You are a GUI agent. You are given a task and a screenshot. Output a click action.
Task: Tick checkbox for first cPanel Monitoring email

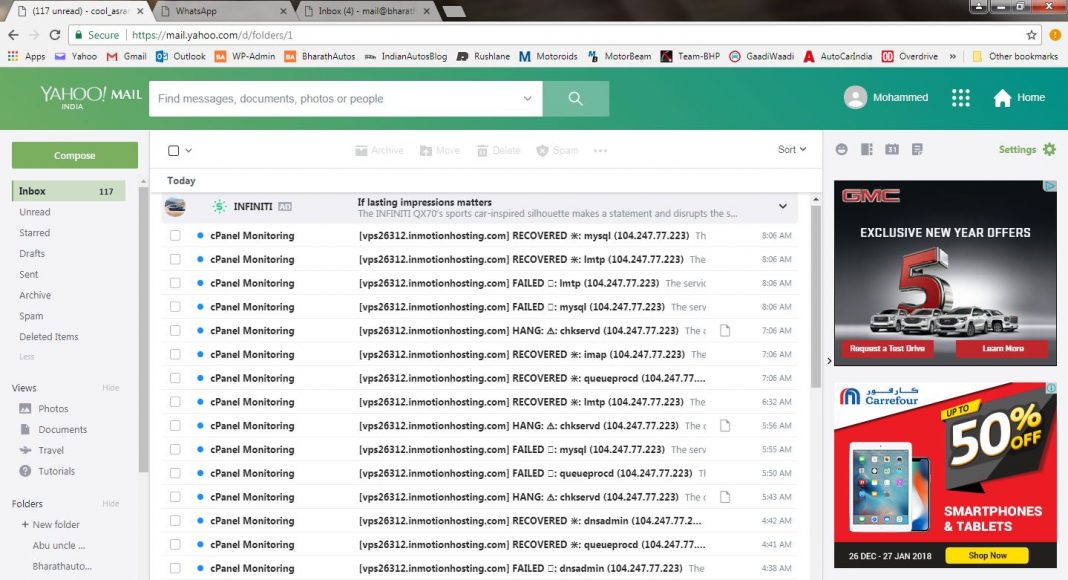tap(175, 236)
